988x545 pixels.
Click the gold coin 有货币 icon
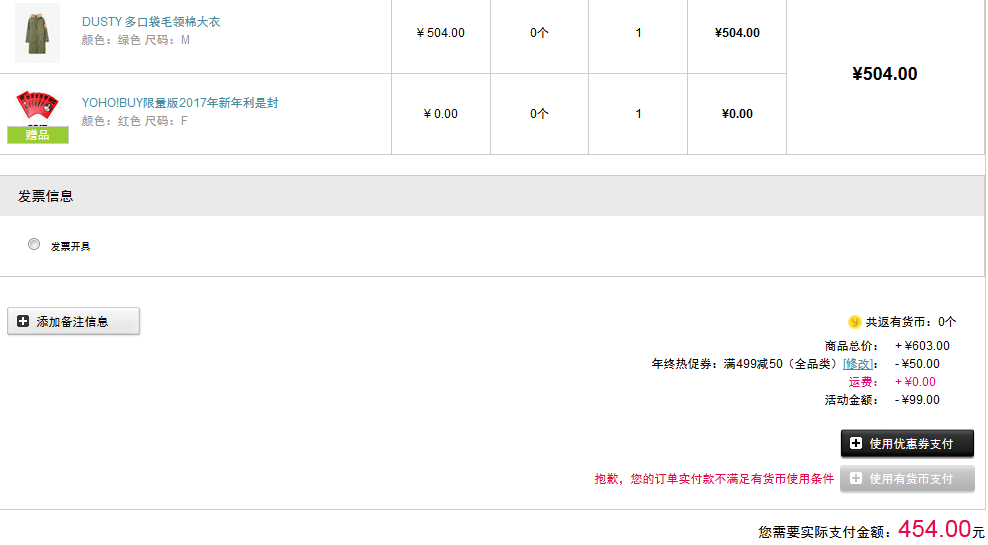pos(854,322)
